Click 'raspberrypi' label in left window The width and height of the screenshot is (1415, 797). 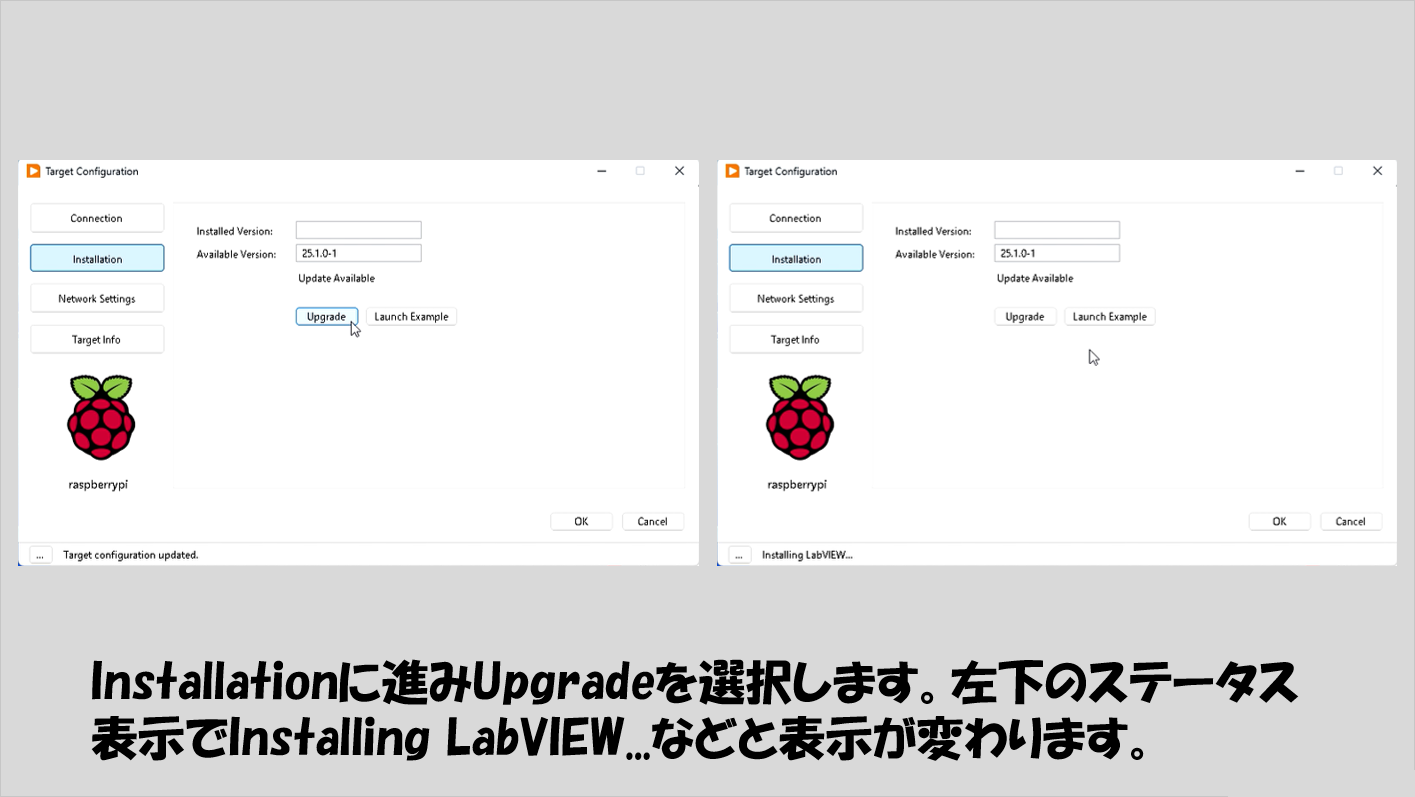98,484
